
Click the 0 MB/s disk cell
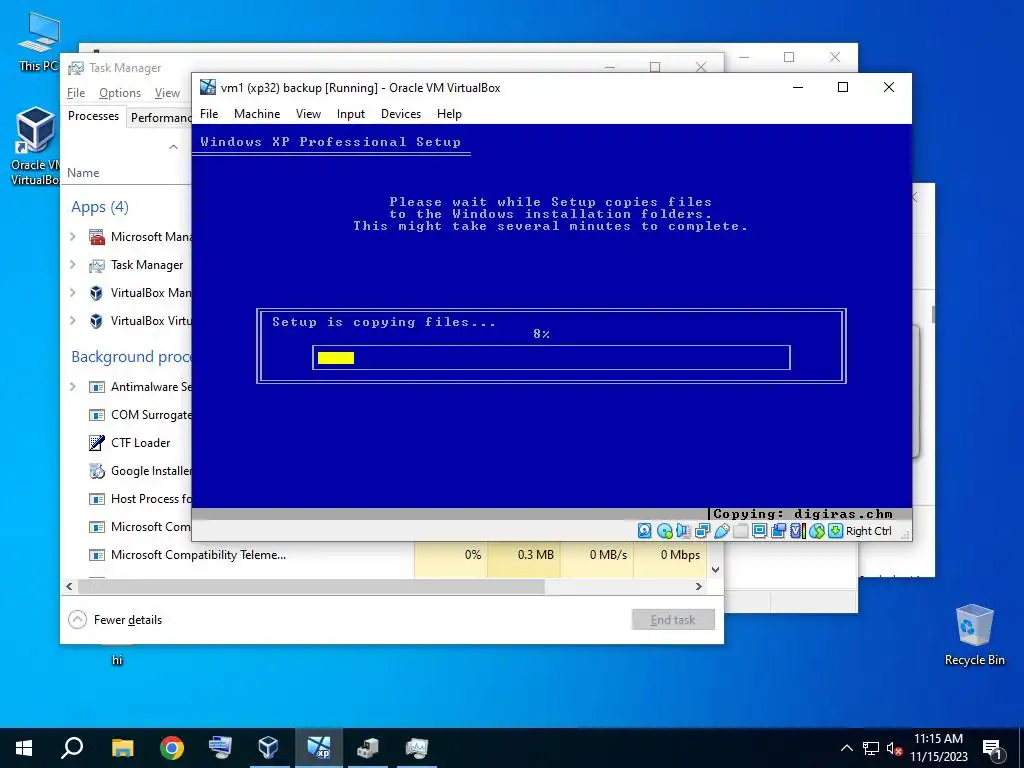[597, 555]
